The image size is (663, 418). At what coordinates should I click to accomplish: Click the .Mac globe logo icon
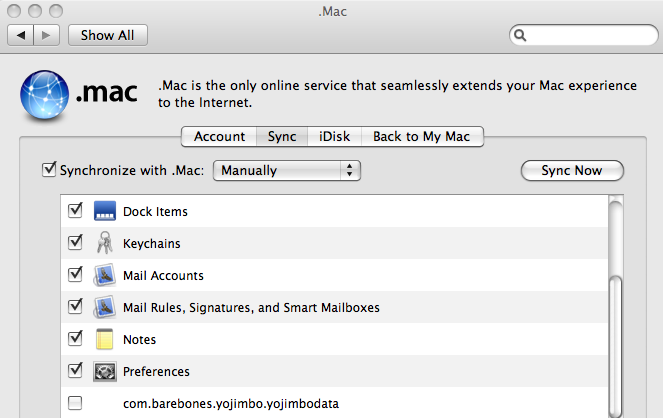(42, 95)
